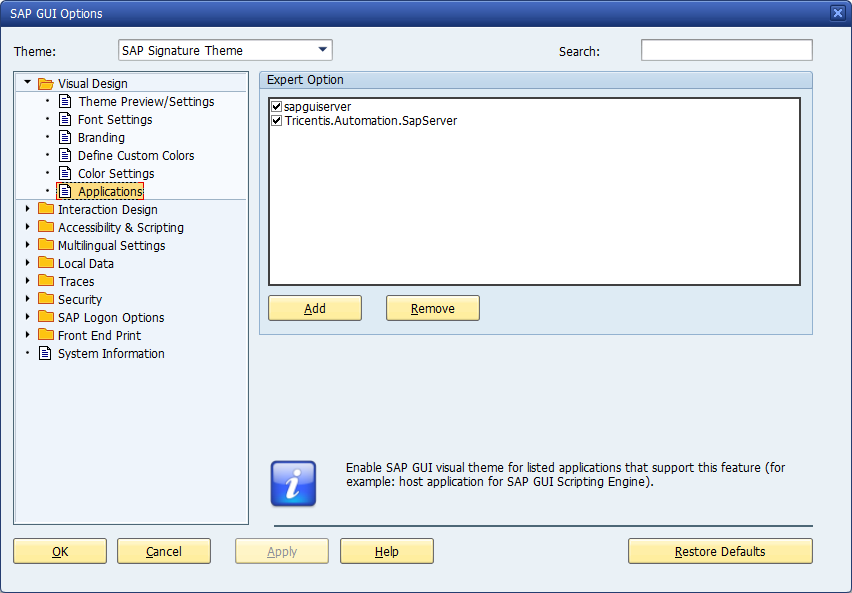Viewport: 852px width, 593px height.
Task: Expand the Interaction Design node
Action: pyautogui.click(x=28, y=209)
